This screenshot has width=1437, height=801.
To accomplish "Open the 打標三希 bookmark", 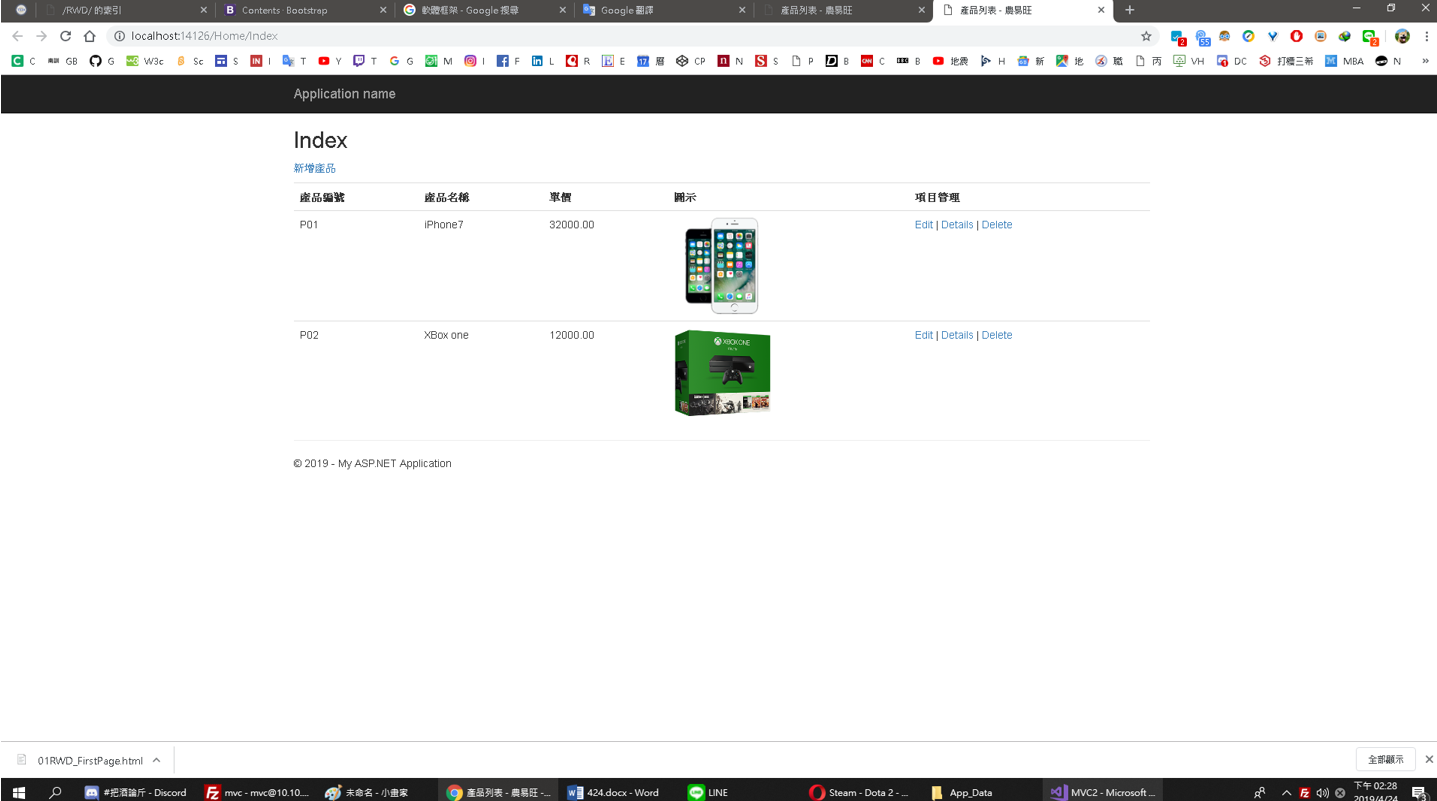I will [1286, 61].
